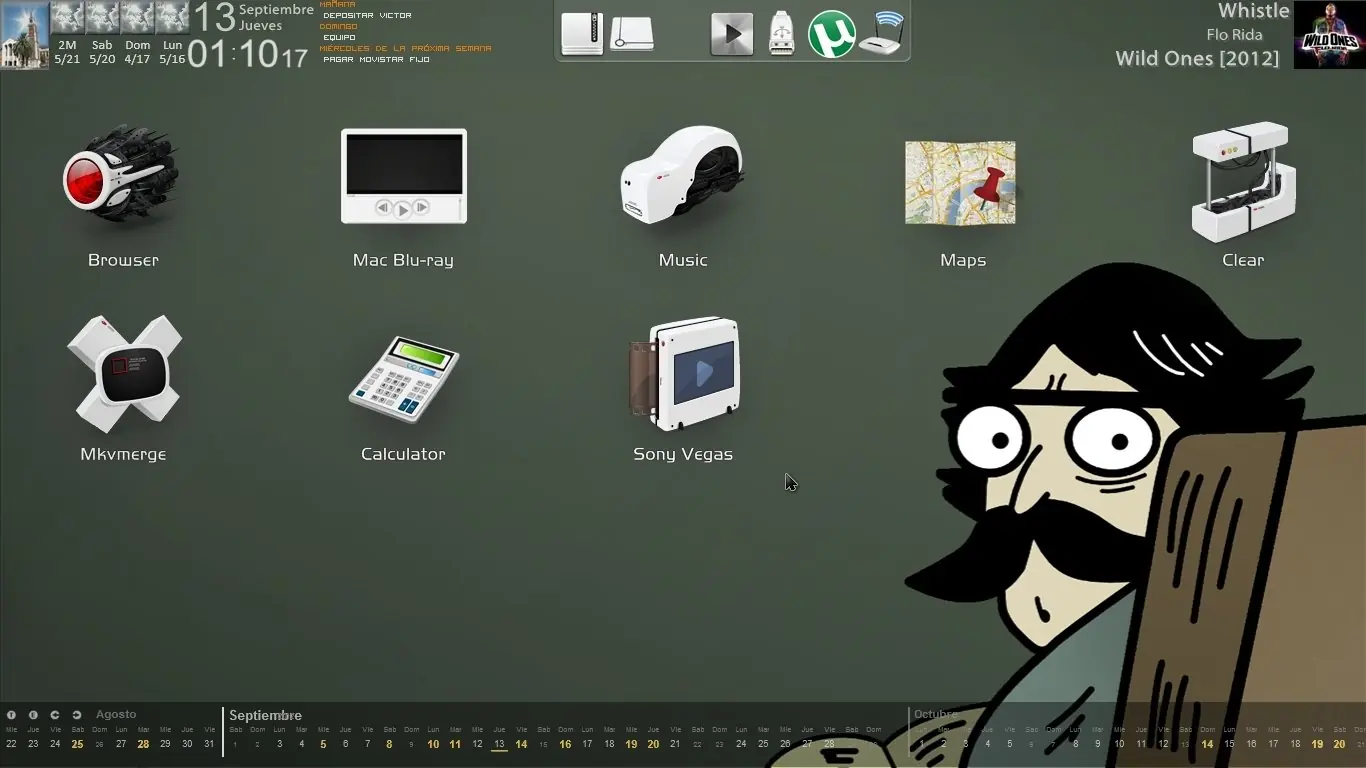Select September 14 in the calendar bar

coord(521,744)
